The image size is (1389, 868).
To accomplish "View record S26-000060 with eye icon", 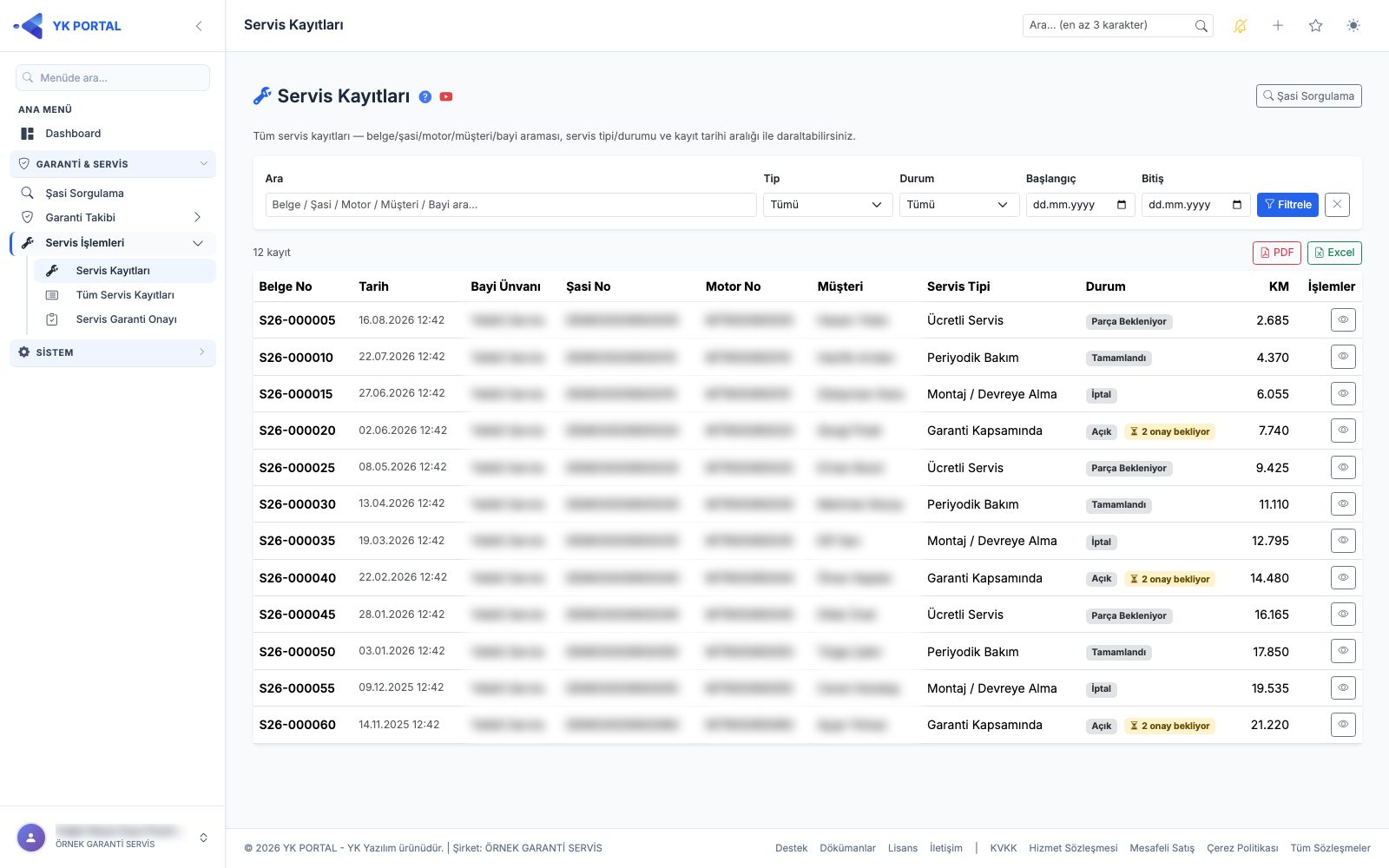I will click(x=1343, y=725).
